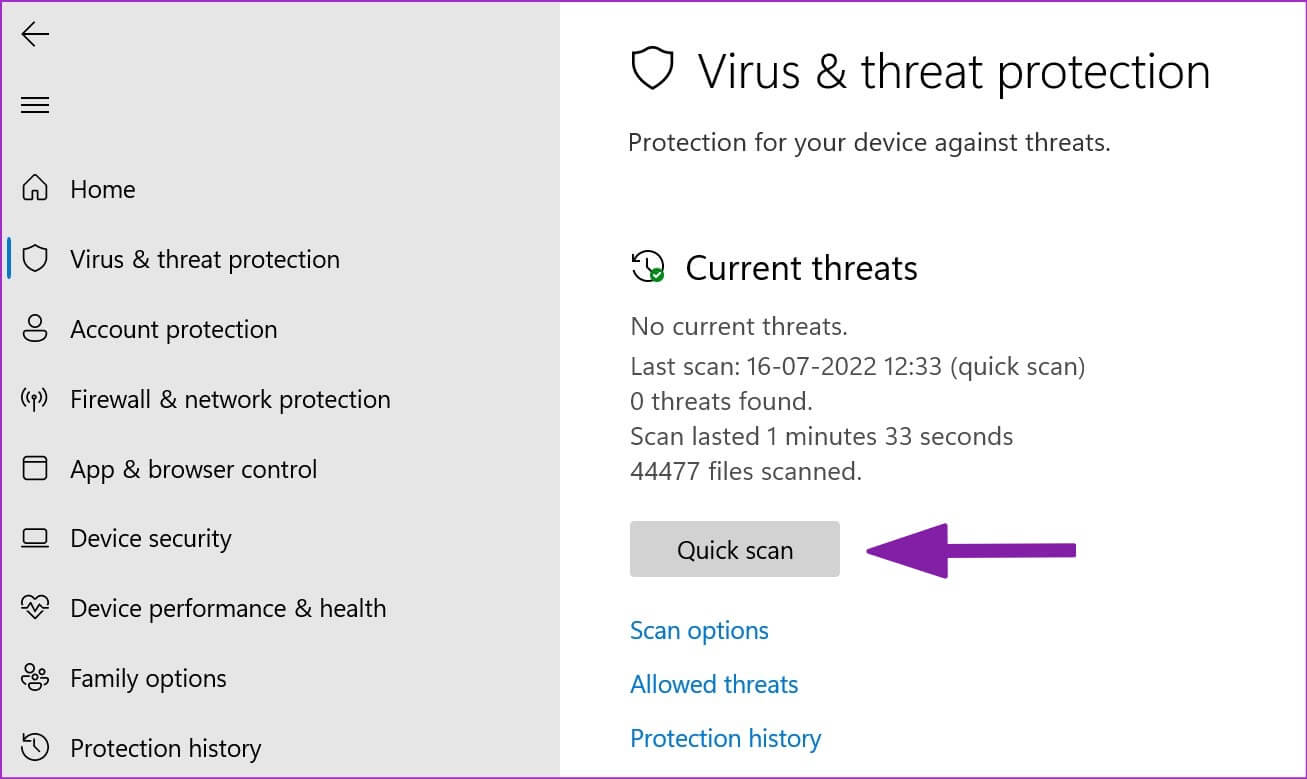Open the hamburger navigation menu
Image resolution: width=1307 pixels, height=779 pixels.
click(x=35, y=105)
